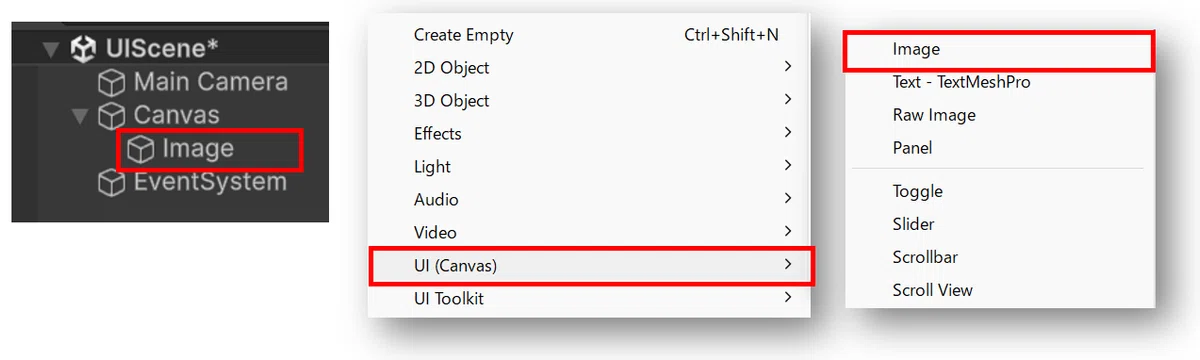Screen dimensions: 1200x360
Task: Click the cube icon next to Main Camera
Action: [x=111, y=83]
